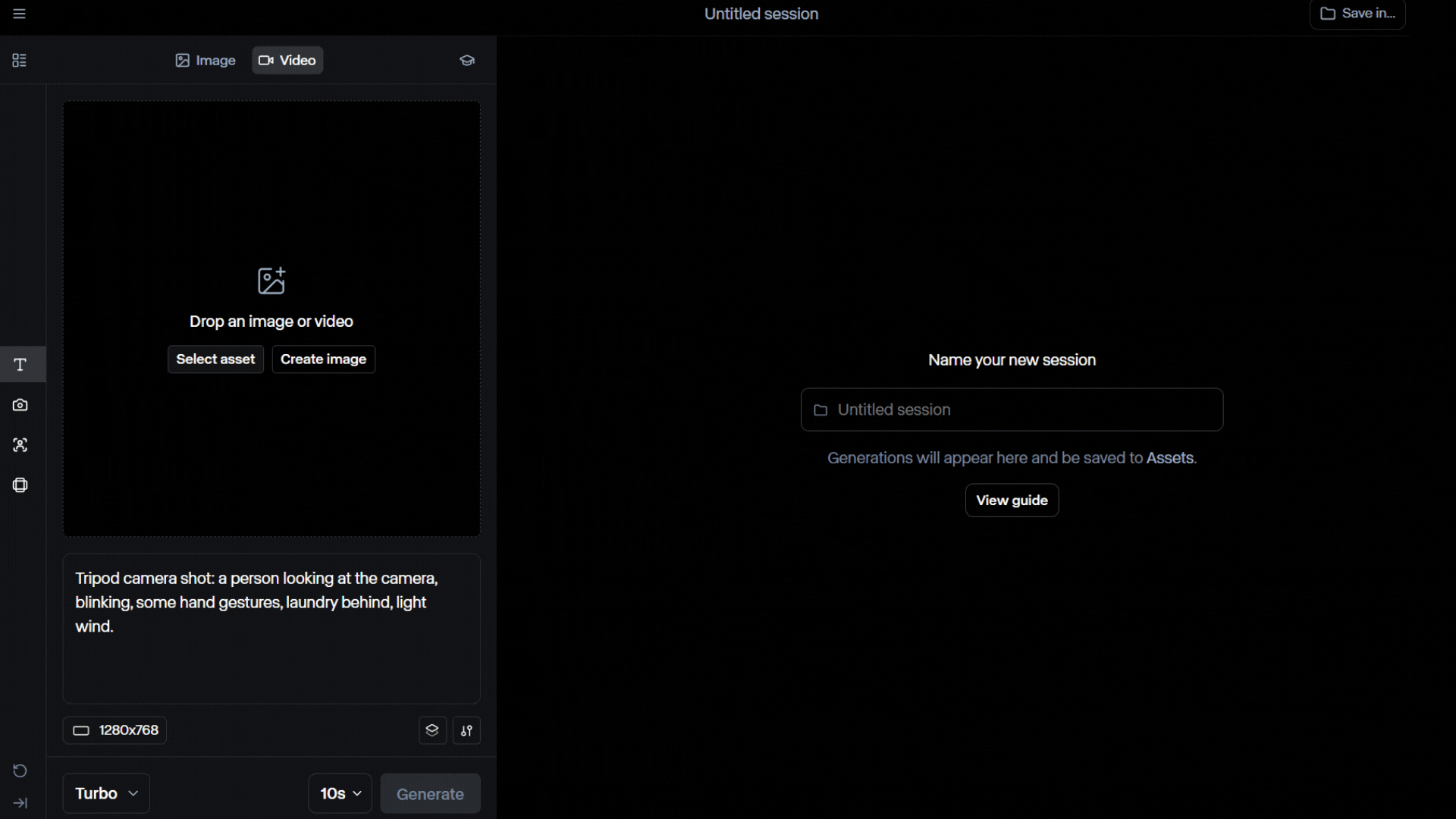The image size is (1456, 819).
Task: Click the face scan sidebar icon
Action: pyautogui.click(x=20, y=445)
